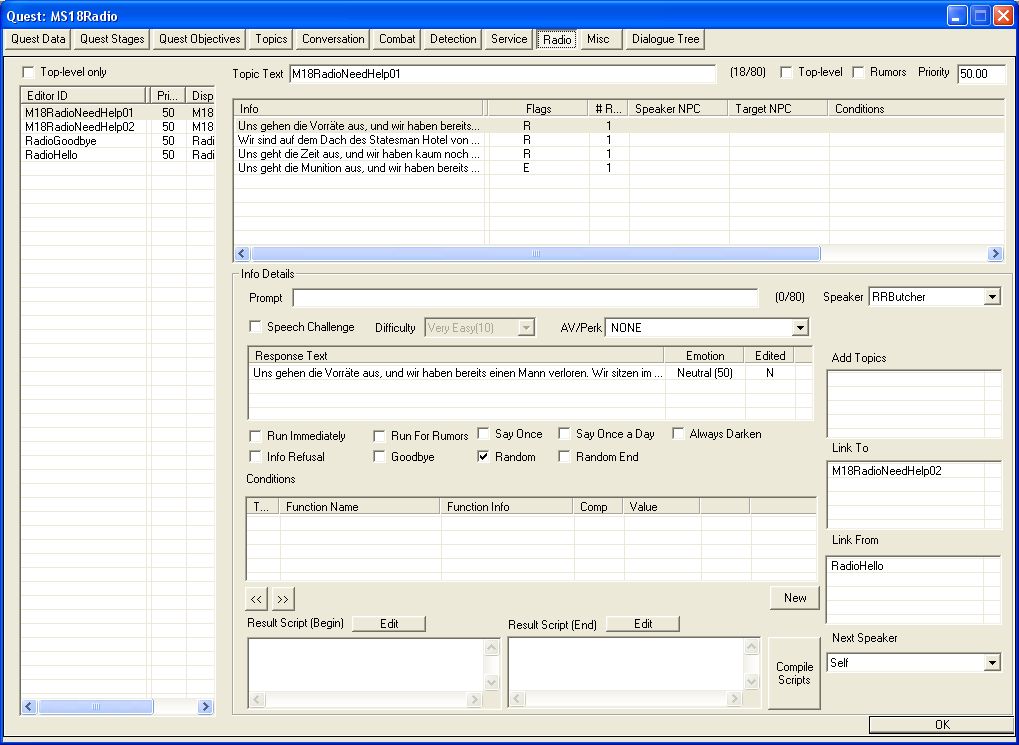Screen dimensions: 1019x745
Task: Click the left scroll arrow under the Info list
Action: 242,254
